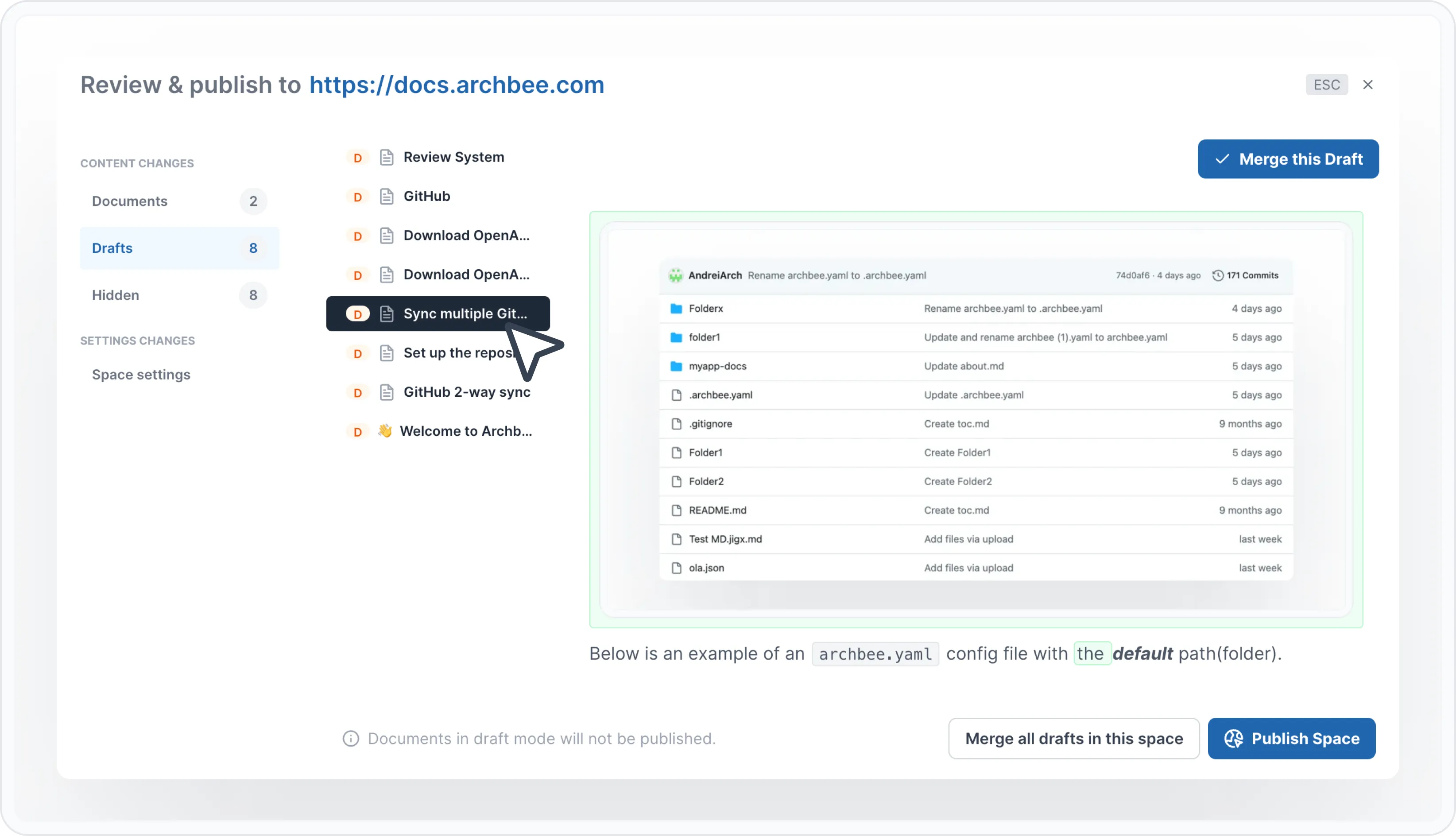Viewport: 1456px width, 836px height.
Task: Click the ESC key hint button
Action: coord(1326,85)
